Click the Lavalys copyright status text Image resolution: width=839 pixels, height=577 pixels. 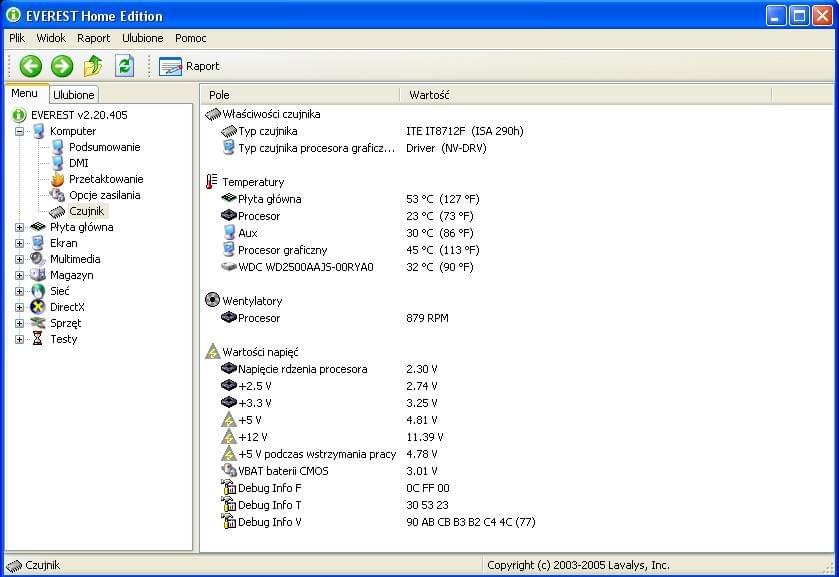pos(578,565)
